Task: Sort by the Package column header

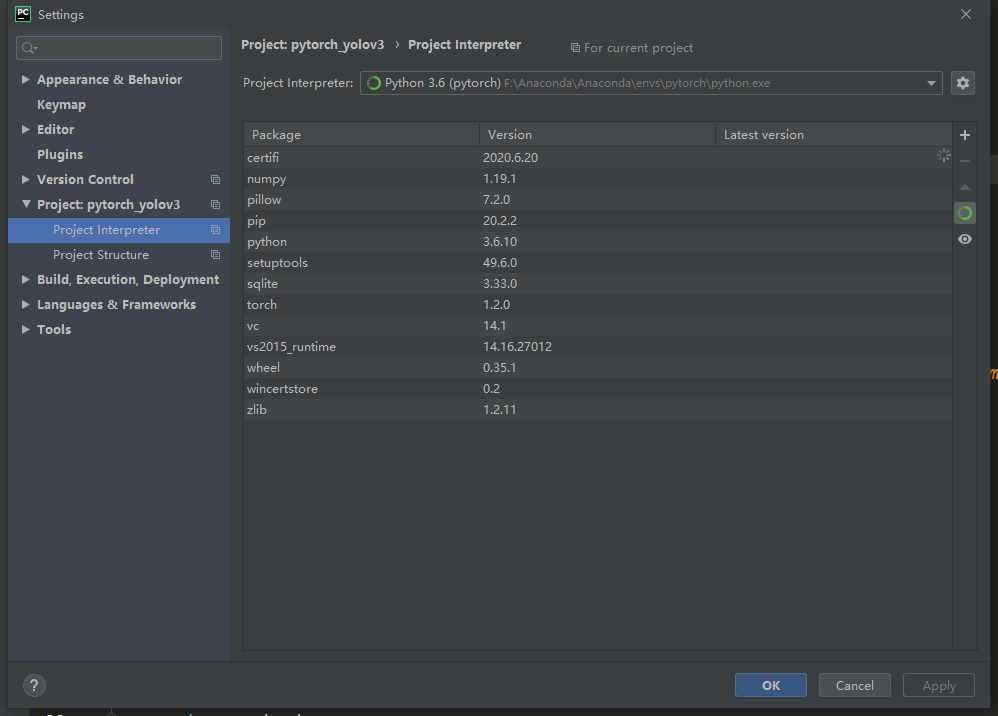Action: [362, 134]
